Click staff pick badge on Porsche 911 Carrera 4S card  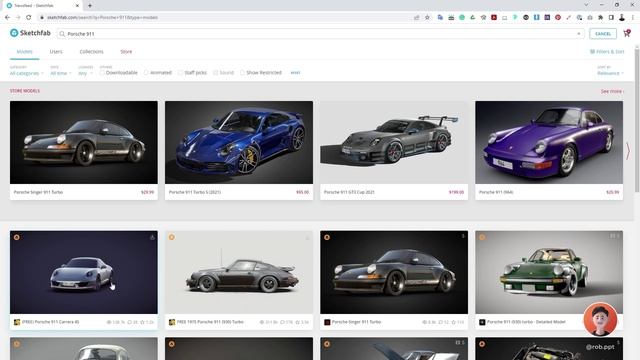pyautogui.click(x=17, y=237)
